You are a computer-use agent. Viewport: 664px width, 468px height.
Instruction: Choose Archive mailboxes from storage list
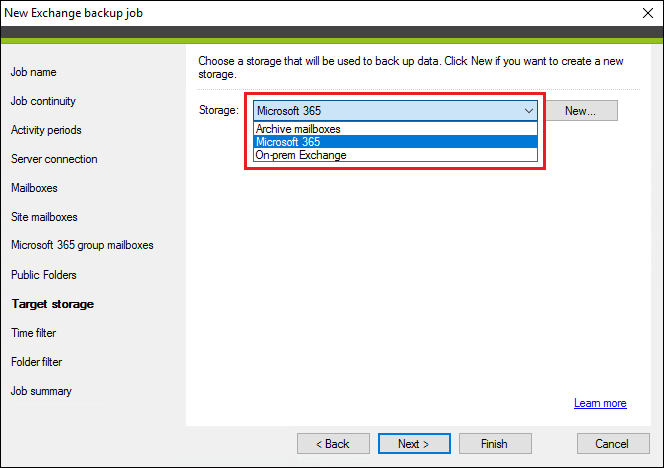[x=396, y=129]
